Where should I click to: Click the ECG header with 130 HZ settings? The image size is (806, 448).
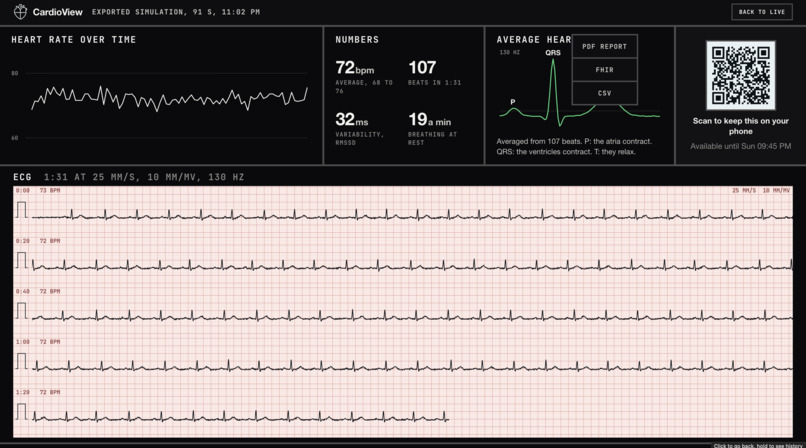pyautogui.click(x=129, y=177)
